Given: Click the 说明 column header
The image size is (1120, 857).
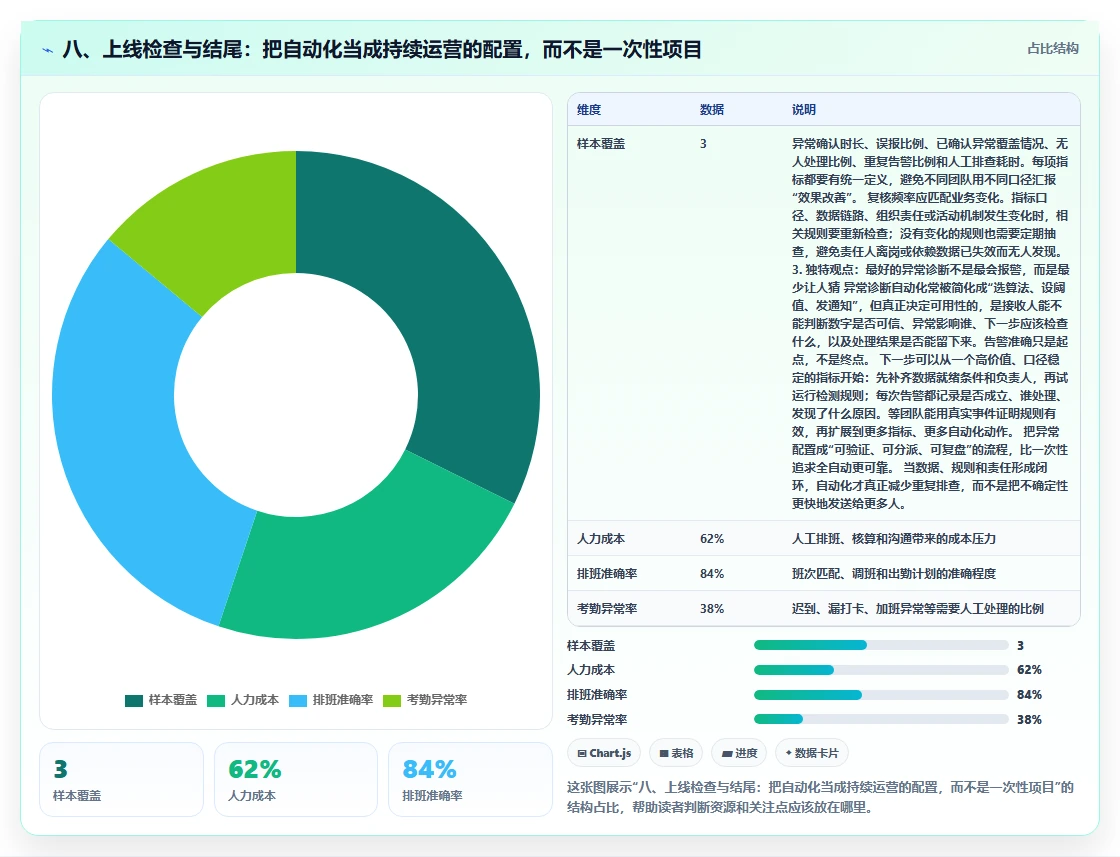Looking at the screenshot, I should coord(804,109).
